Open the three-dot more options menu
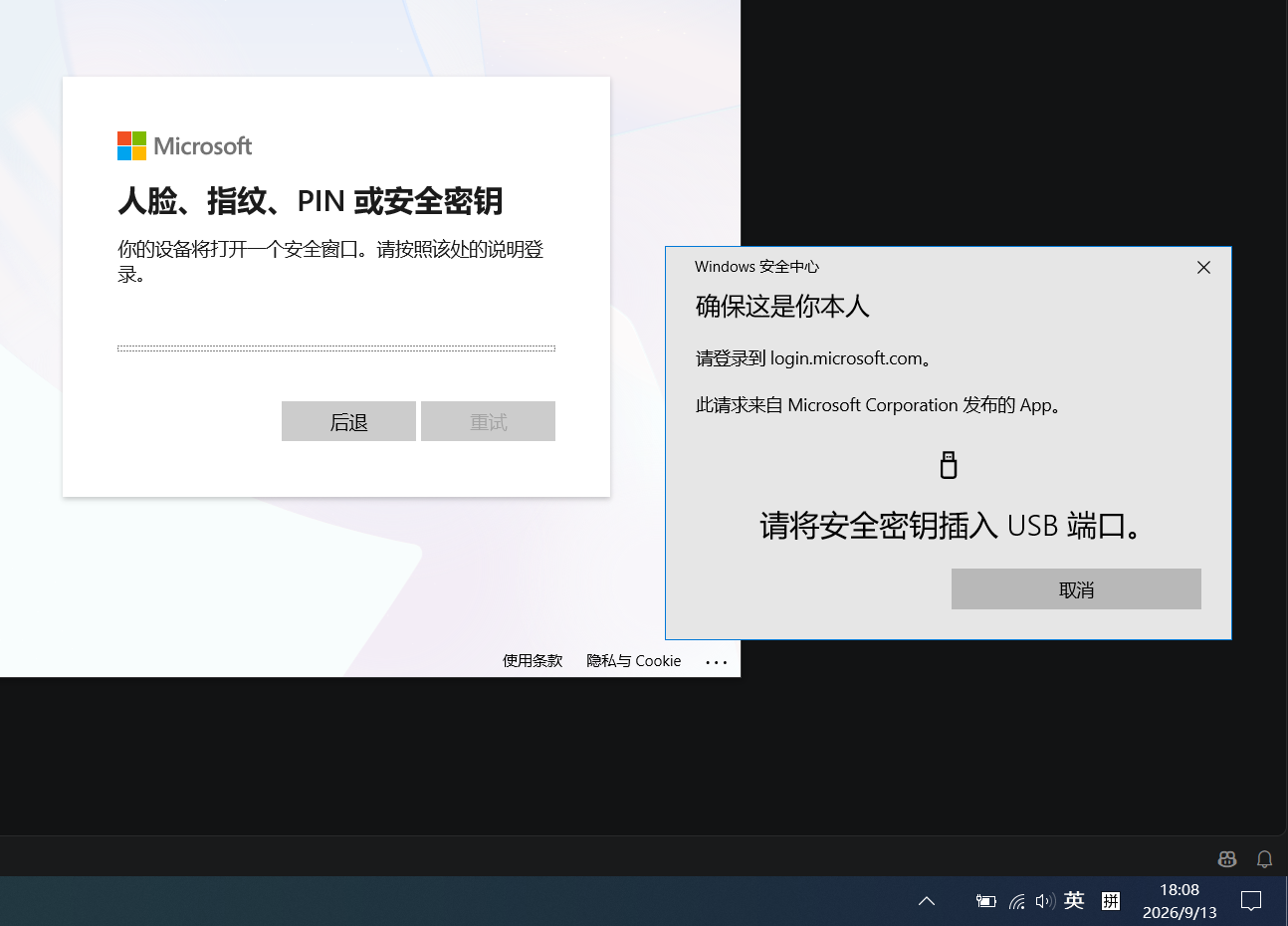Screen dimensions: 1288x926 point(717,662)
